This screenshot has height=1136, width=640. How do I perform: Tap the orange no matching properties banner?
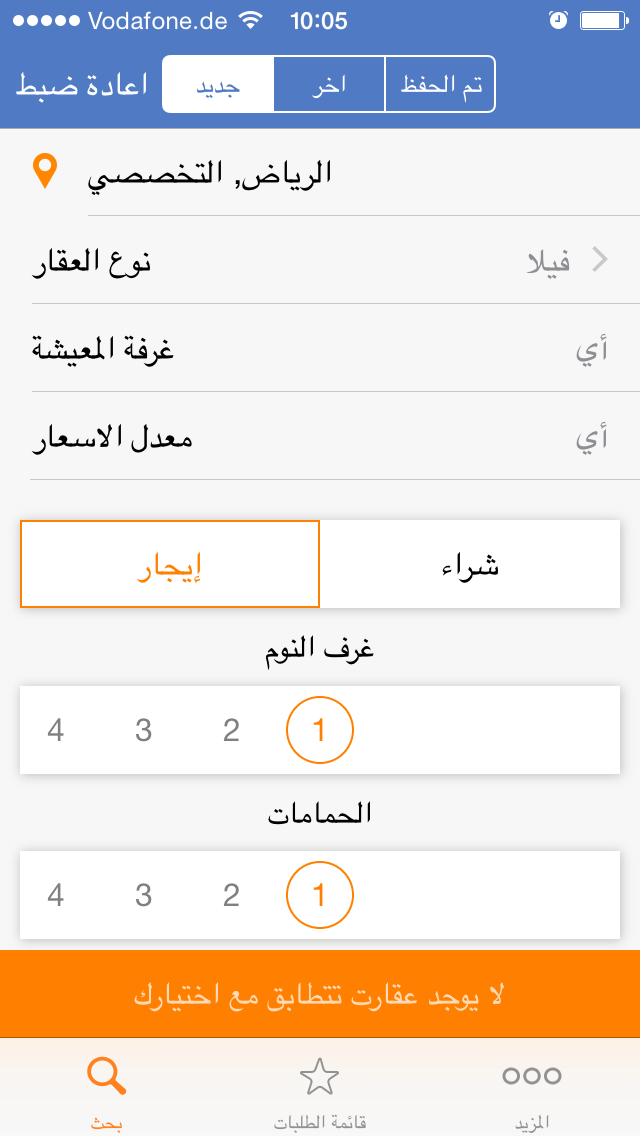click(x=320, y=995)
